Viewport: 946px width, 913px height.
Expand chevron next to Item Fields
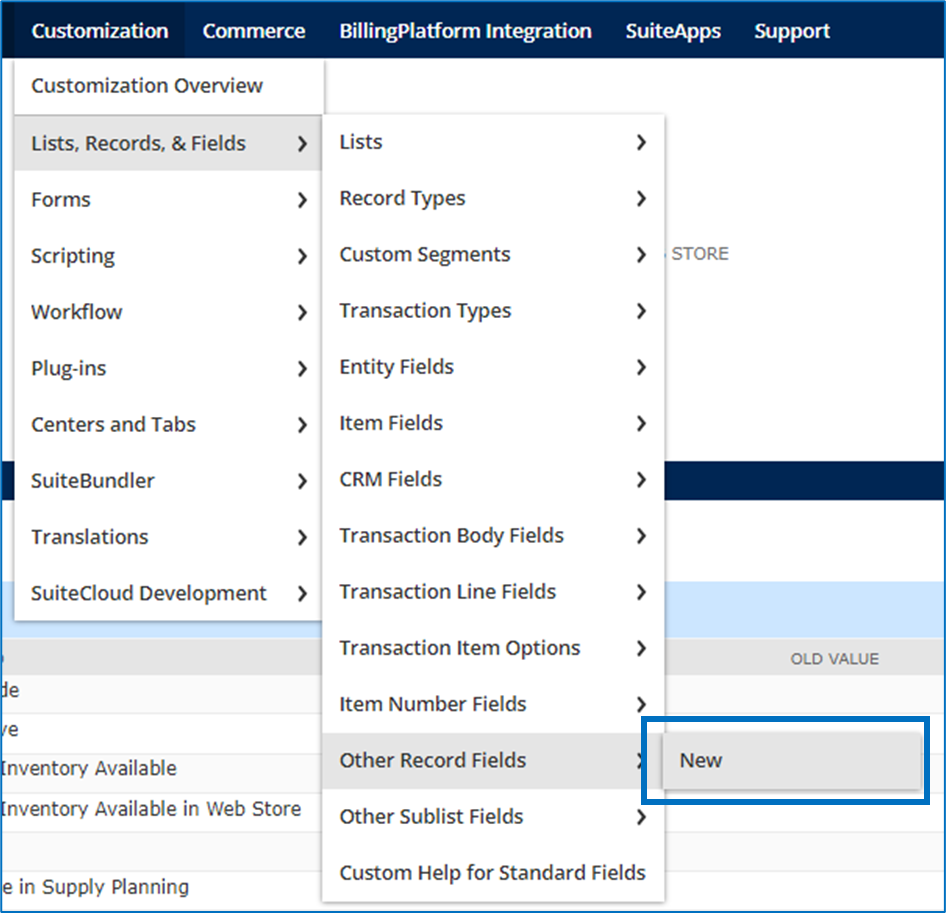point(641,424)
